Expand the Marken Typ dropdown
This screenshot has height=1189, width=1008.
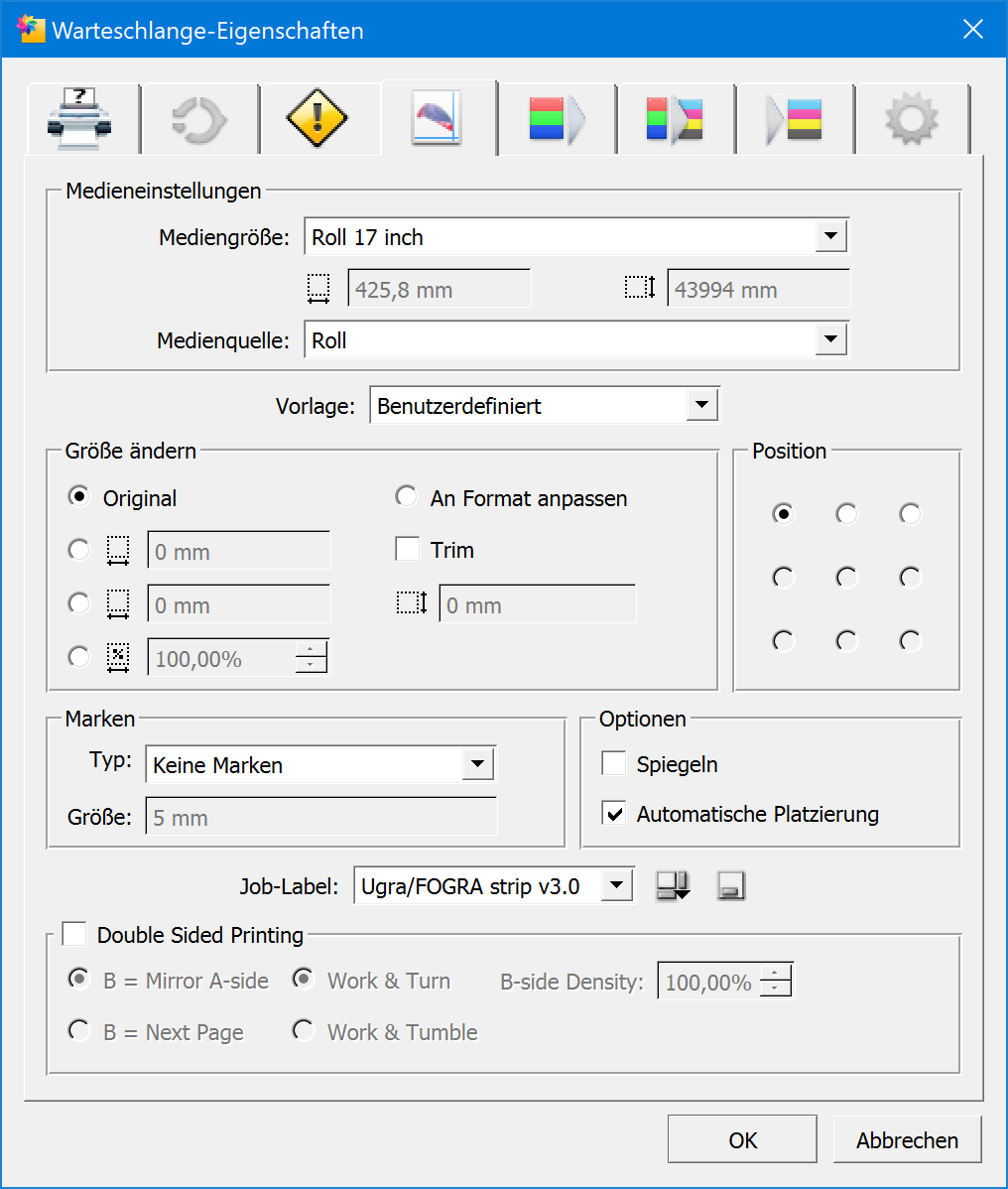point(477,765)
